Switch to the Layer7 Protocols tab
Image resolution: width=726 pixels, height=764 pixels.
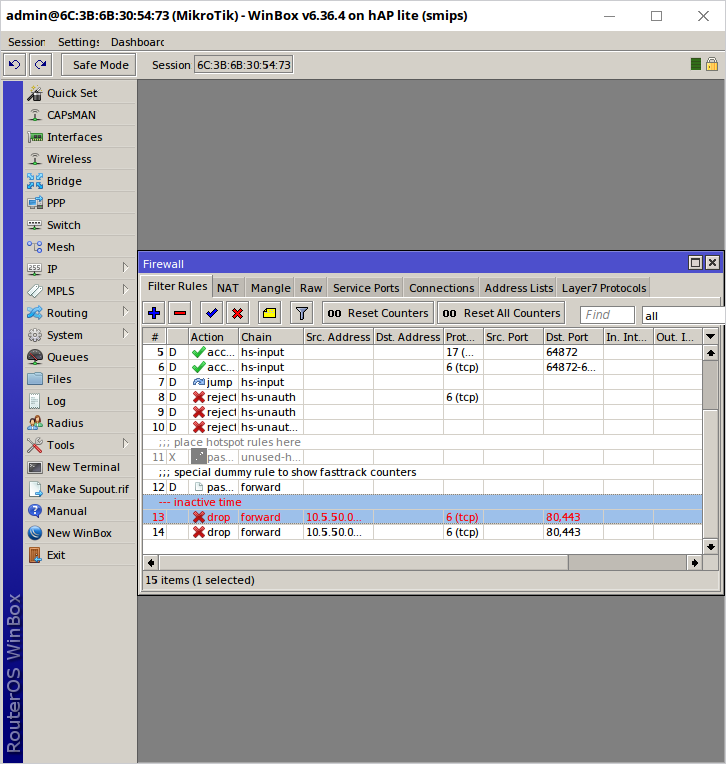coord(604,288)
